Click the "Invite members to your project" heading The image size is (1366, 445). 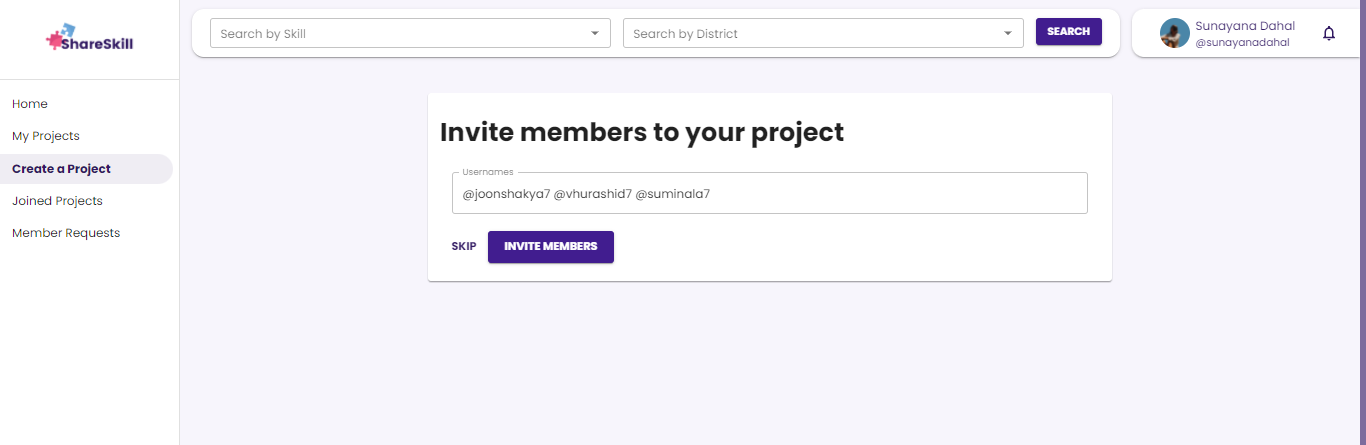(642, 132)
